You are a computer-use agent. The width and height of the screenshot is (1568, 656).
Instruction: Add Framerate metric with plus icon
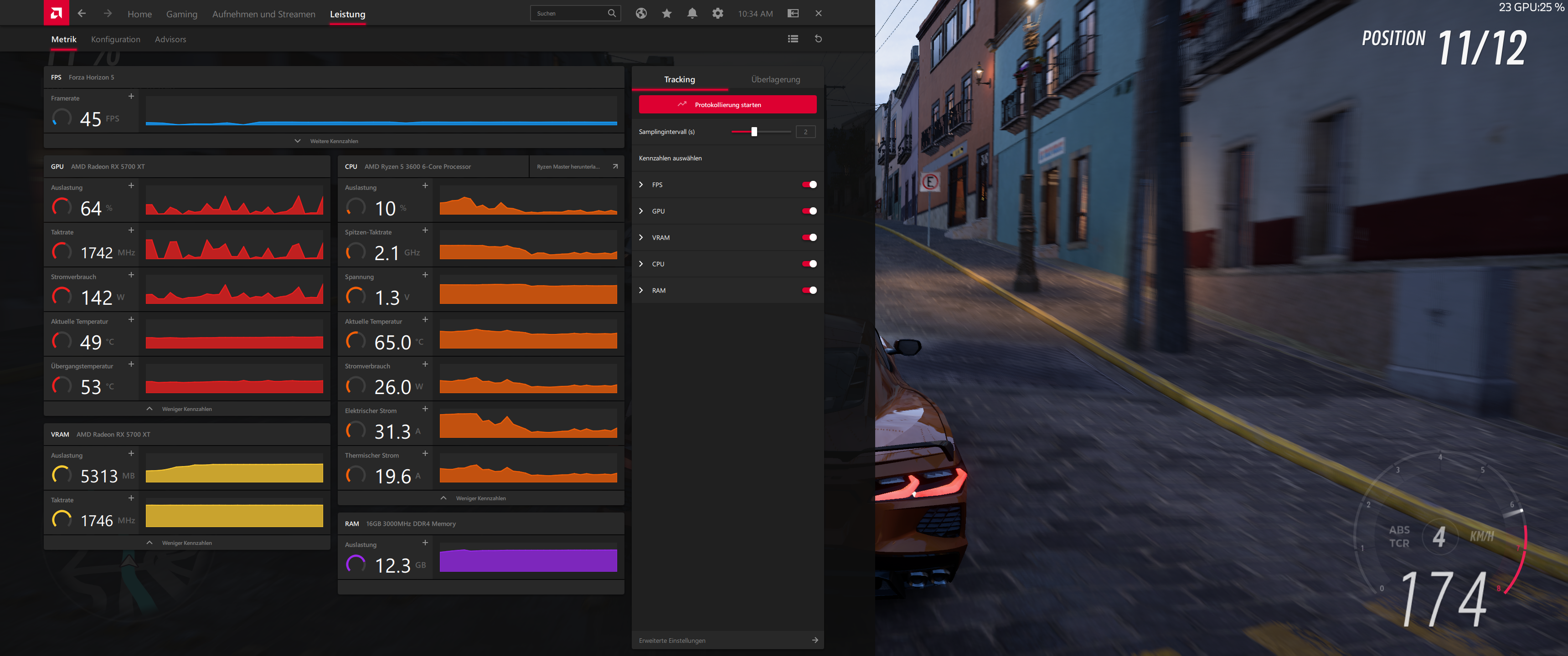[x=131, y=96]
